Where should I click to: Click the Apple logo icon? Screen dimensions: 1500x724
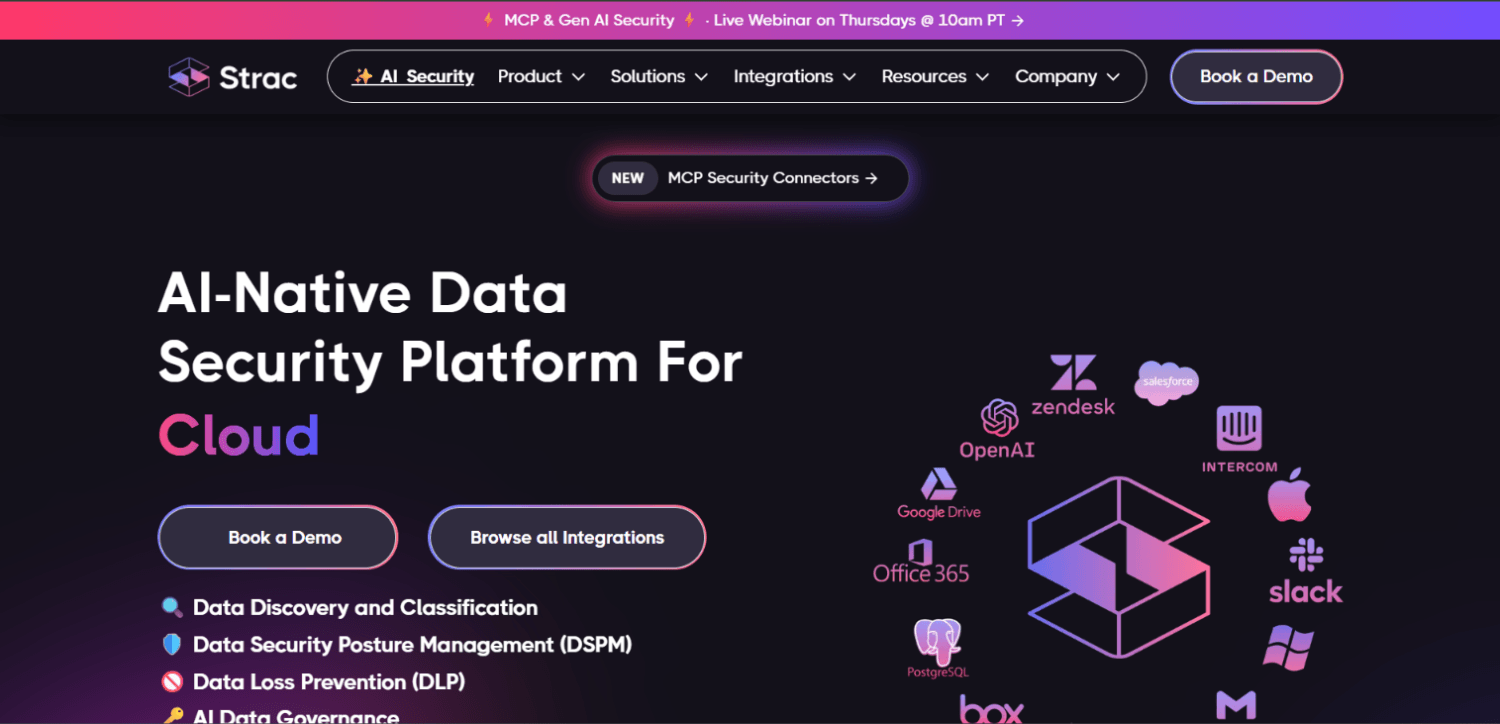pyautogui.click(x=1289, y=494)
